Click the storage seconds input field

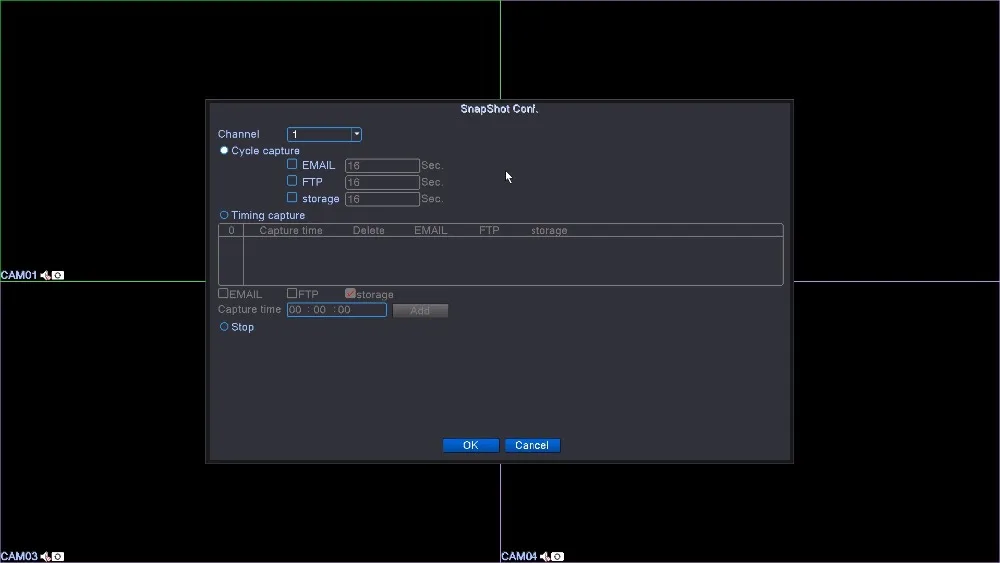(382, 199)
